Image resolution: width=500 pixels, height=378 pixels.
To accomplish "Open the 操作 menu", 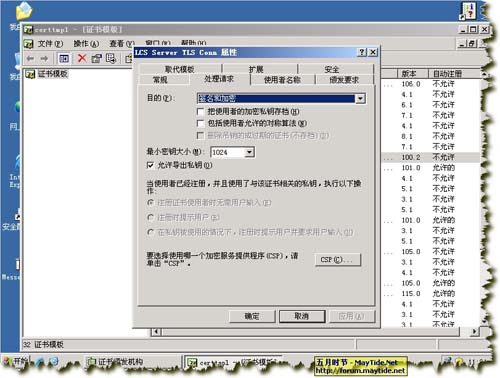I will point(86,44).
